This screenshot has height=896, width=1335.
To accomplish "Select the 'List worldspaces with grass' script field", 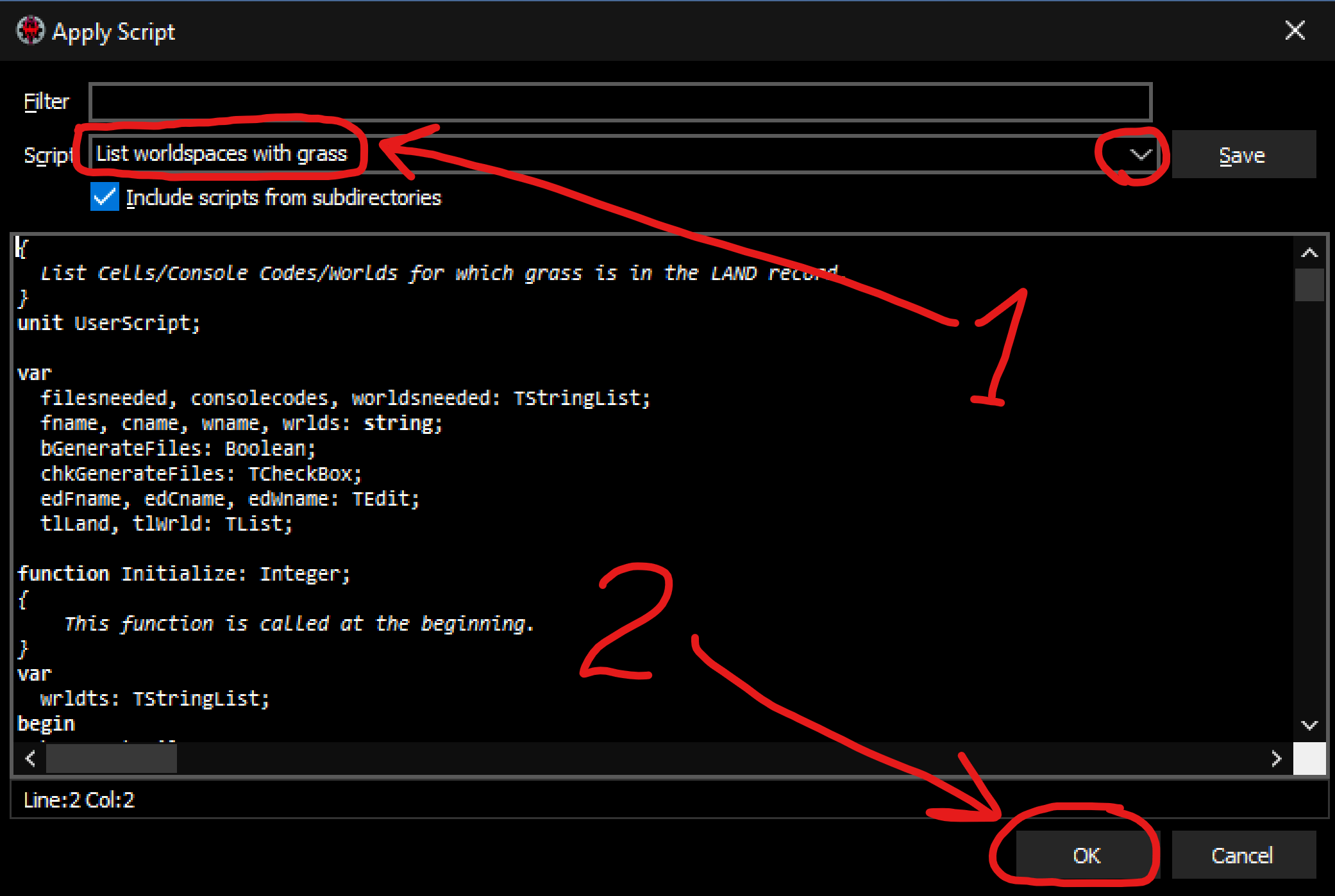I will [x=221, y=154].
